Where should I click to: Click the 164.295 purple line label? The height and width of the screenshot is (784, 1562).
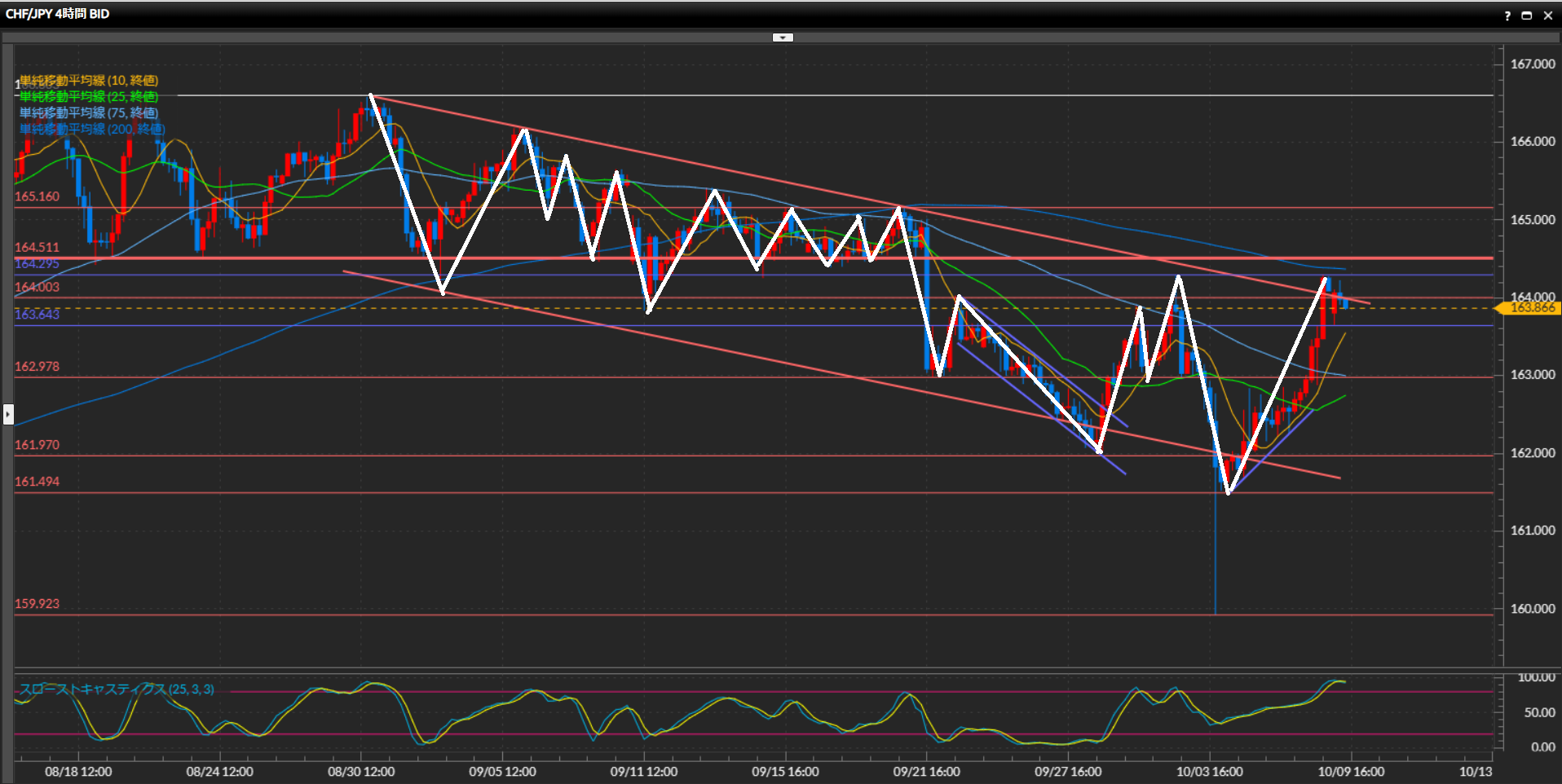[x=38, y=264]
